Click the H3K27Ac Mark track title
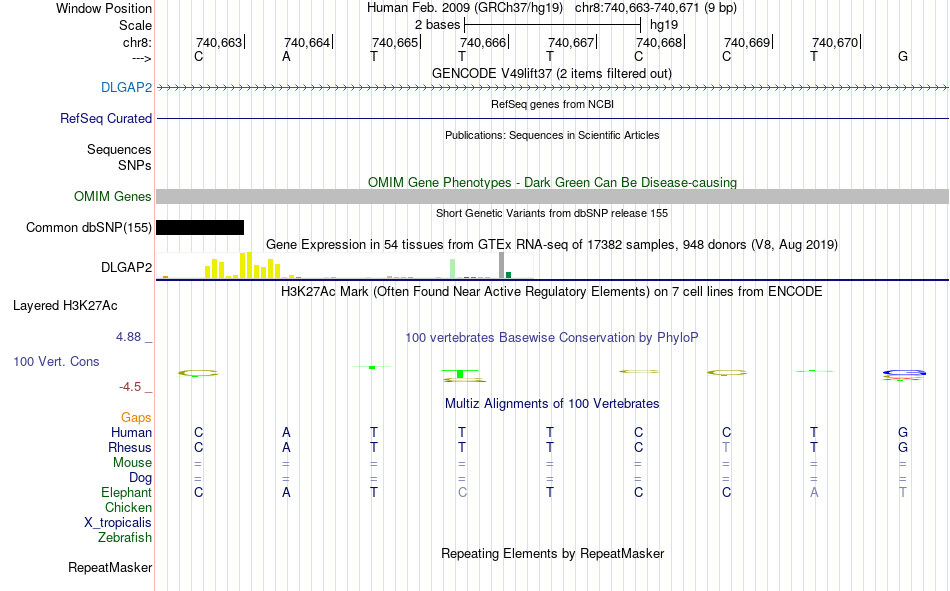The width and height of the screenshot is (950, 591). click(552, 292)
